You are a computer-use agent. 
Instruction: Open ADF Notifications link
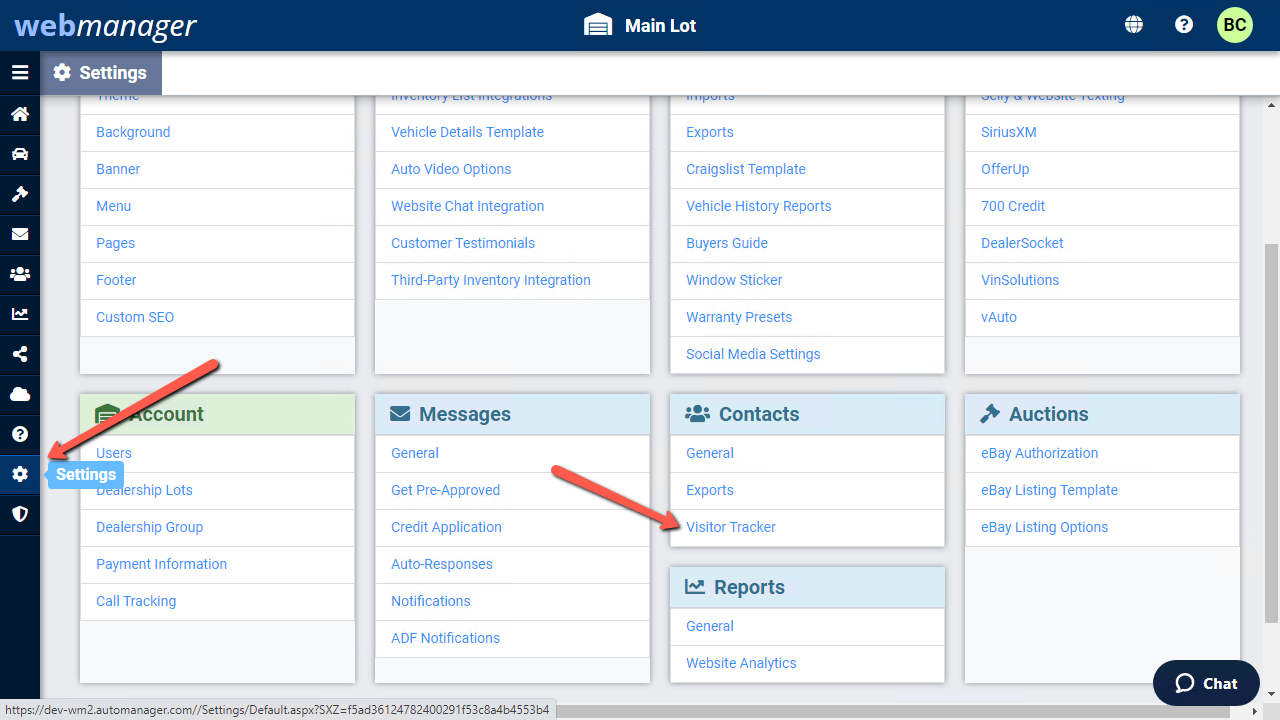pos(446,638)
